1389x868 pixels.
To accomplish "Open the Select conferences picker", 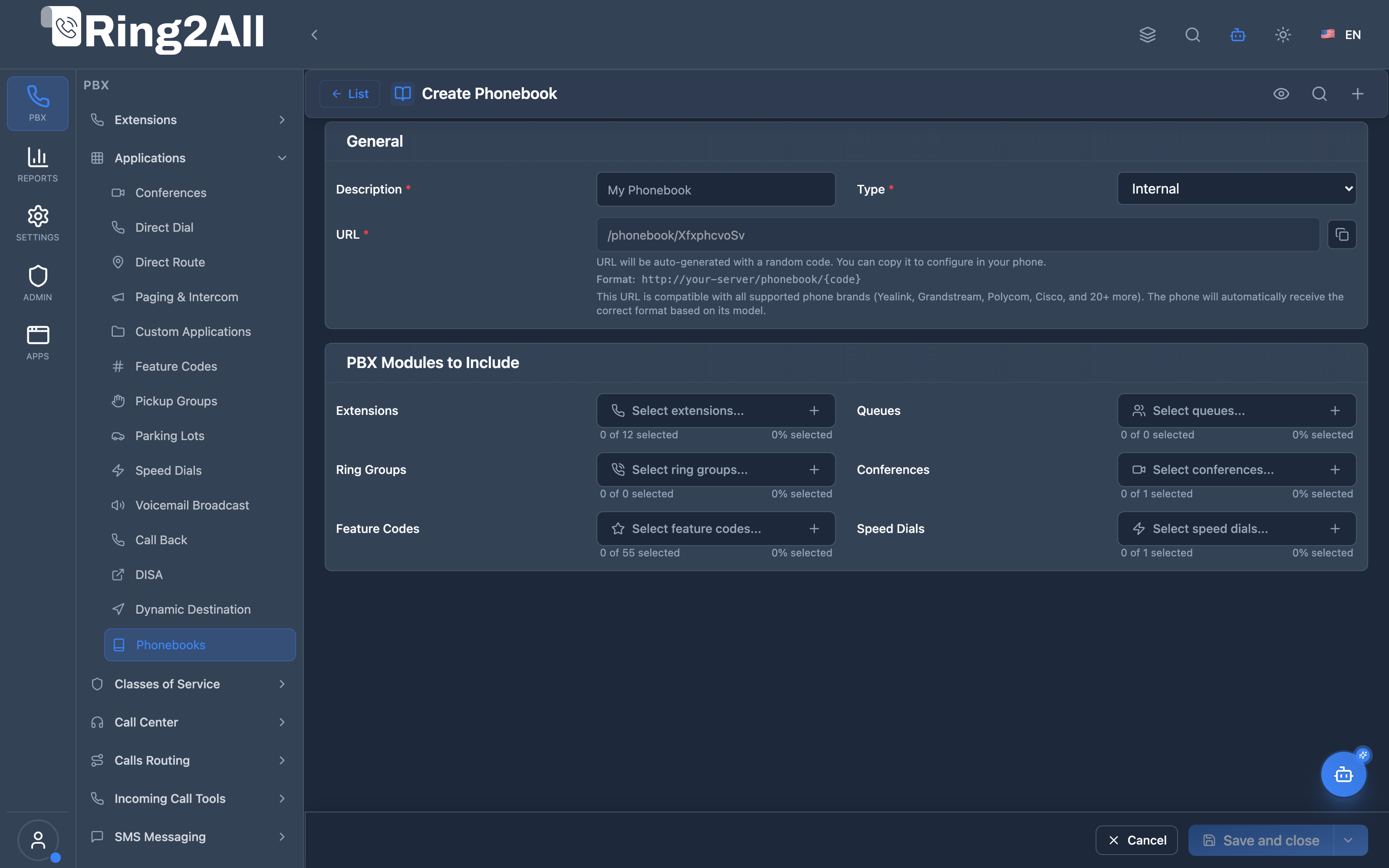I will click(x=1237, y=470).
